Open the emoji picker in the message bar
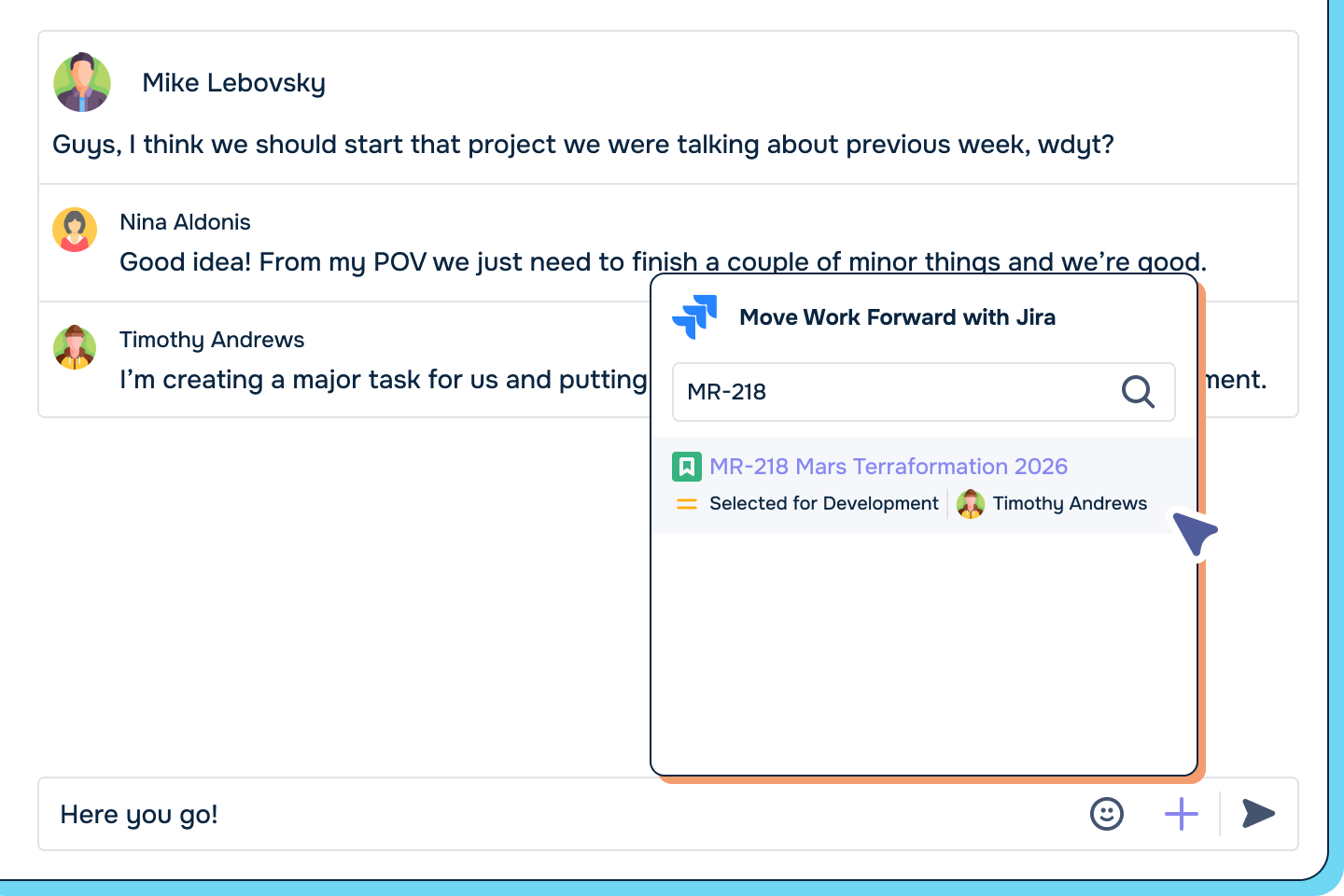The width and height of the screenshot is (1344, 896). [1106, 814]
